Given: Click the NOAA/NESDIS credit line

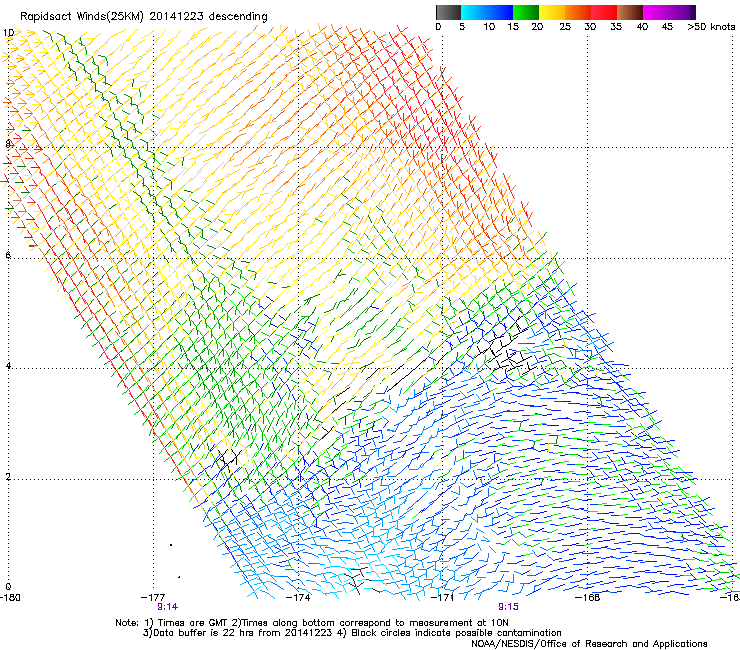Looking at the screenshot, I should 589,644.
